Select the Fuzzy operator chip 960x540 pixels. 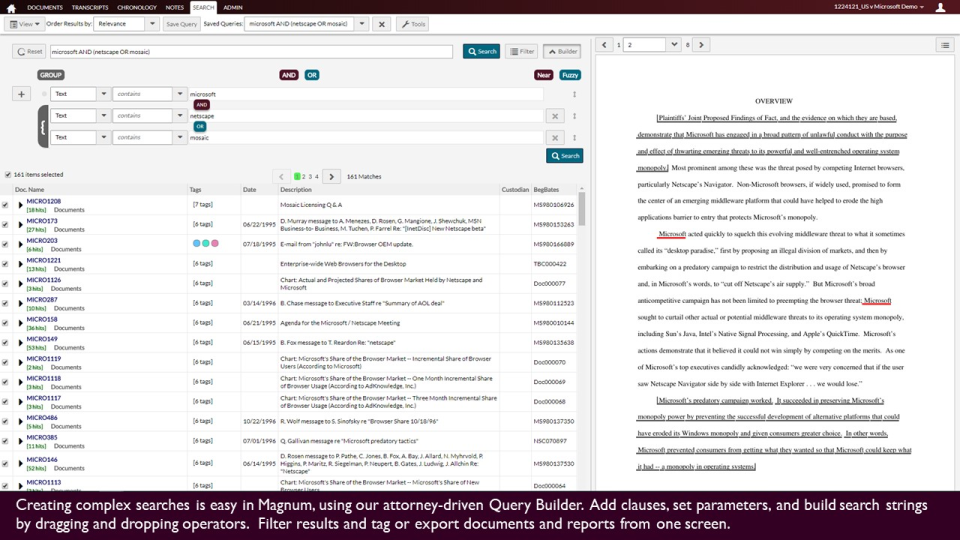[570, 75]
